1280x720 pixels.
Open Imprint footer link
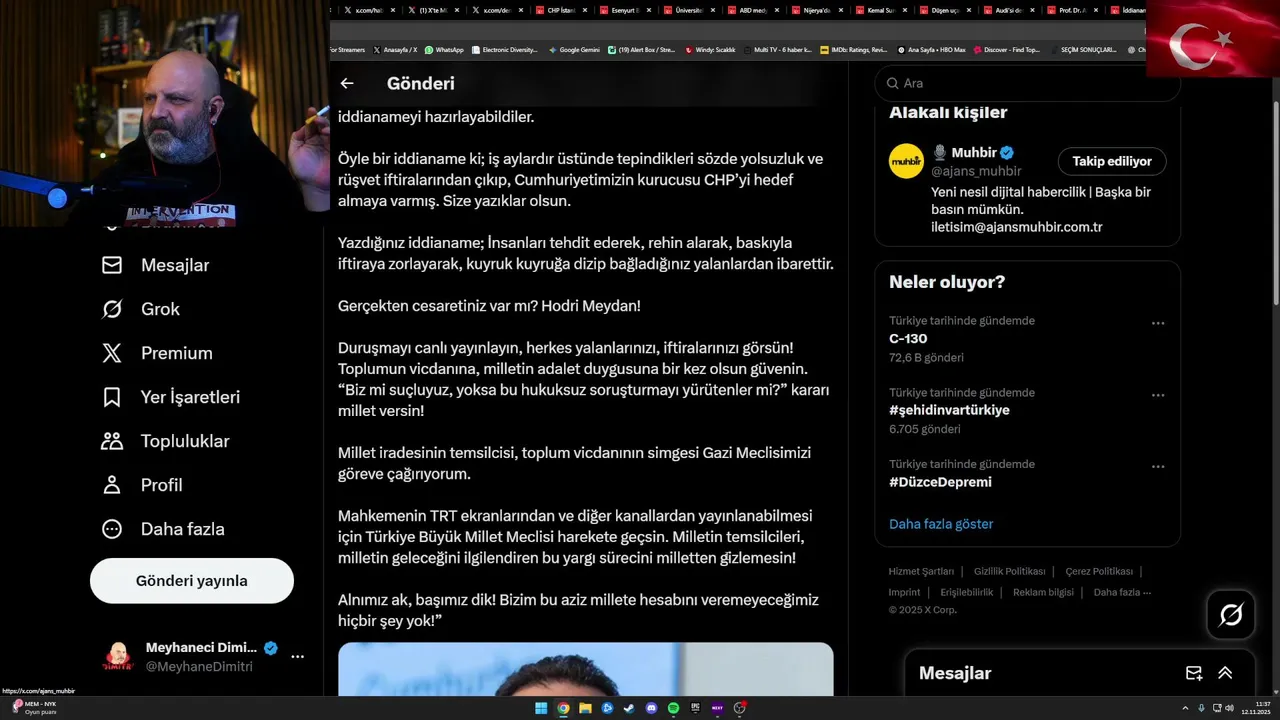(904, 592)
